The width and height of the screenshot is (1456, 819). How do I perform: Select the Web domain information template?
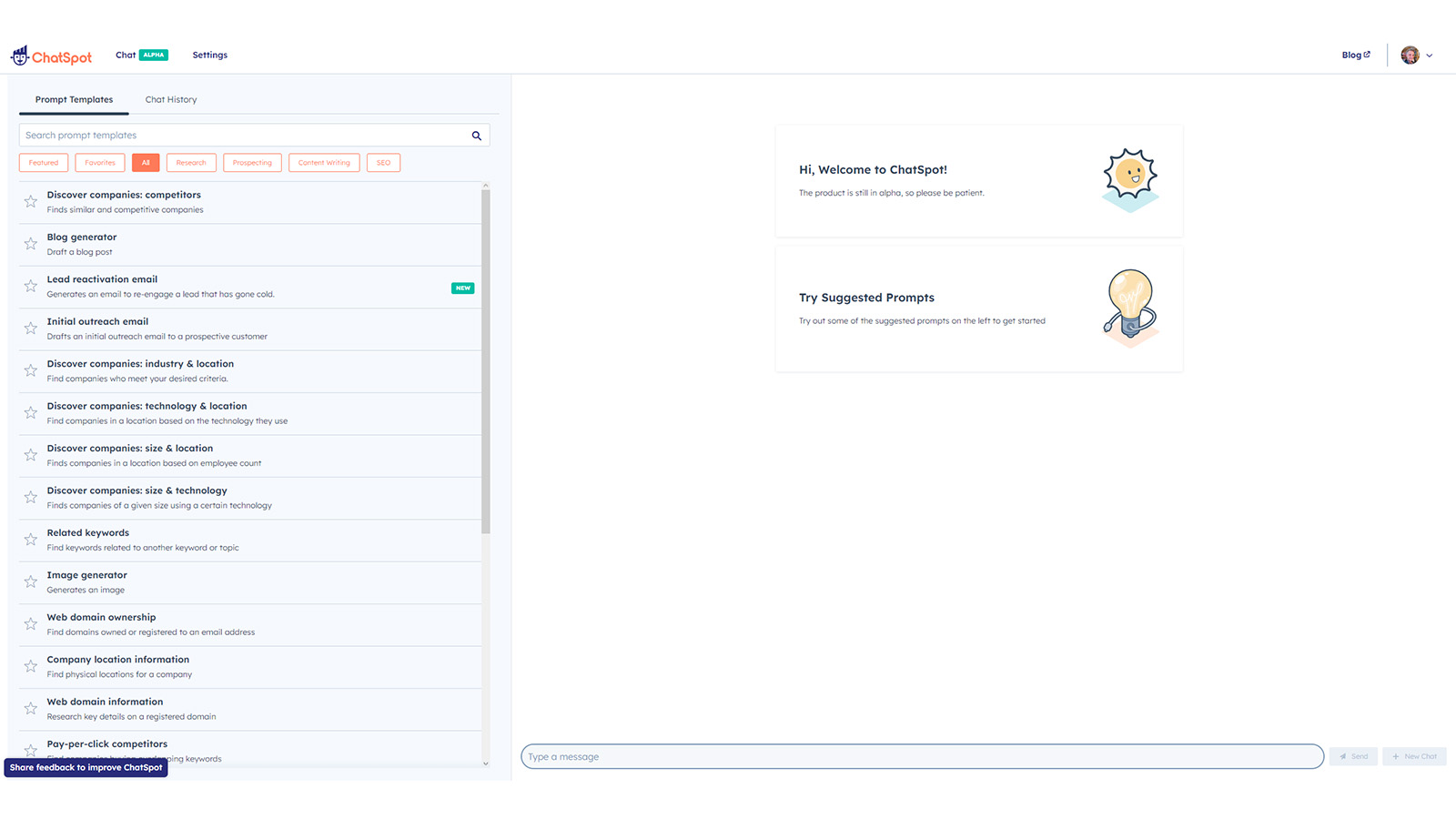250,709
